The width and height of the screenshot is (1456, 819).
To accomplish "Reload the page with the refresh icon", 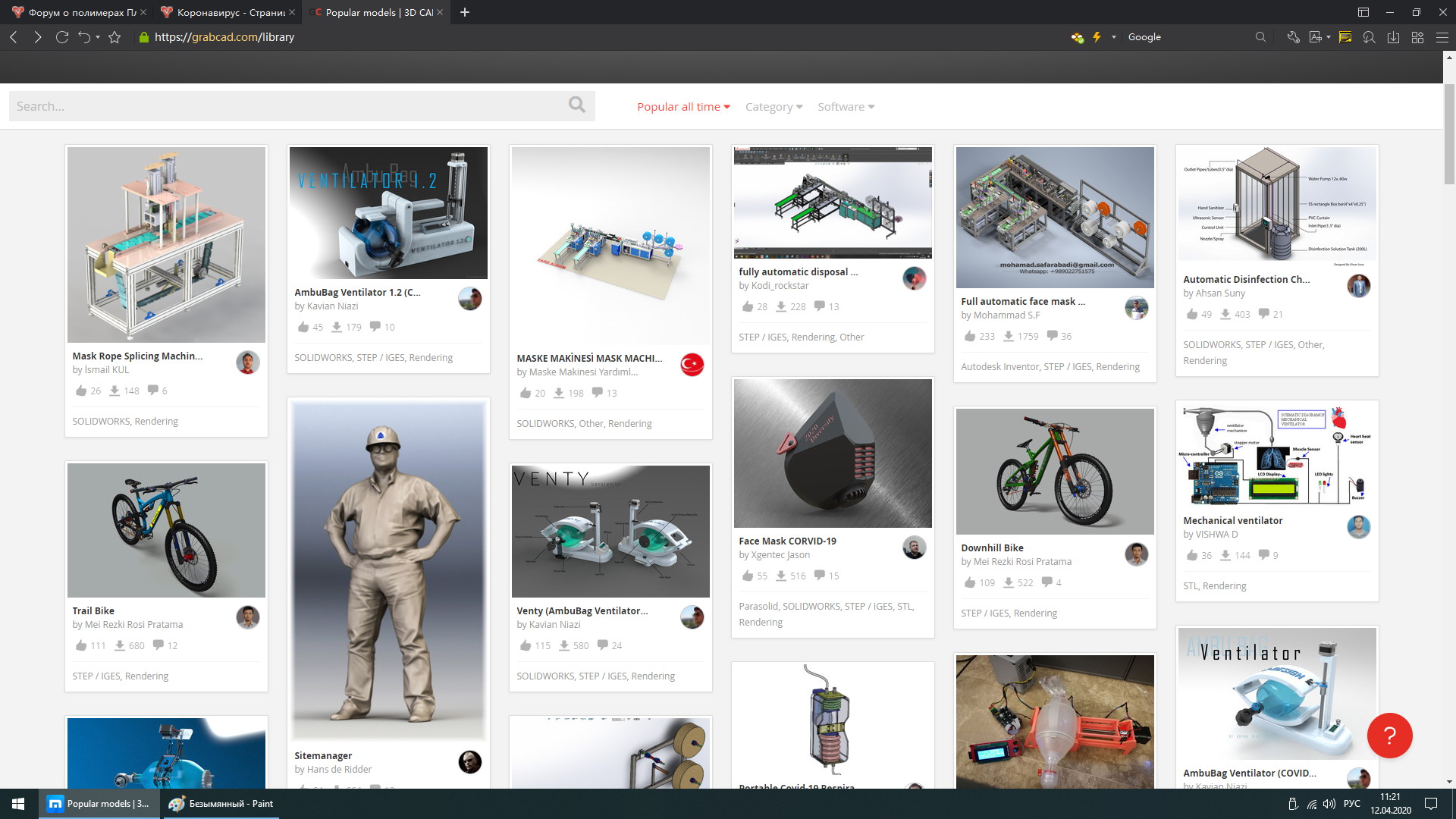I will 62,37.
